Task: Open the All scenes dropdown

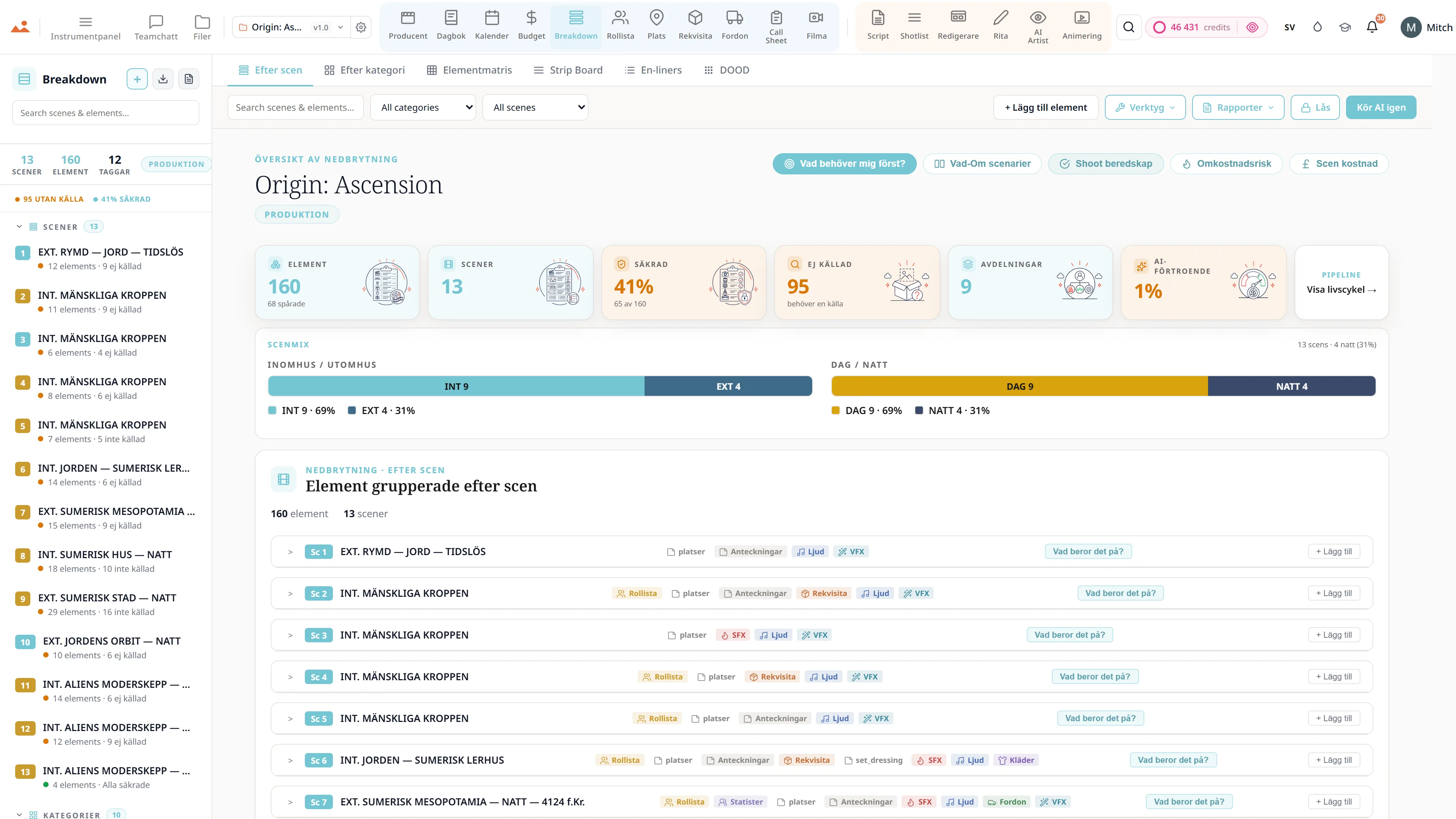Action: click(x=535, y=107)
